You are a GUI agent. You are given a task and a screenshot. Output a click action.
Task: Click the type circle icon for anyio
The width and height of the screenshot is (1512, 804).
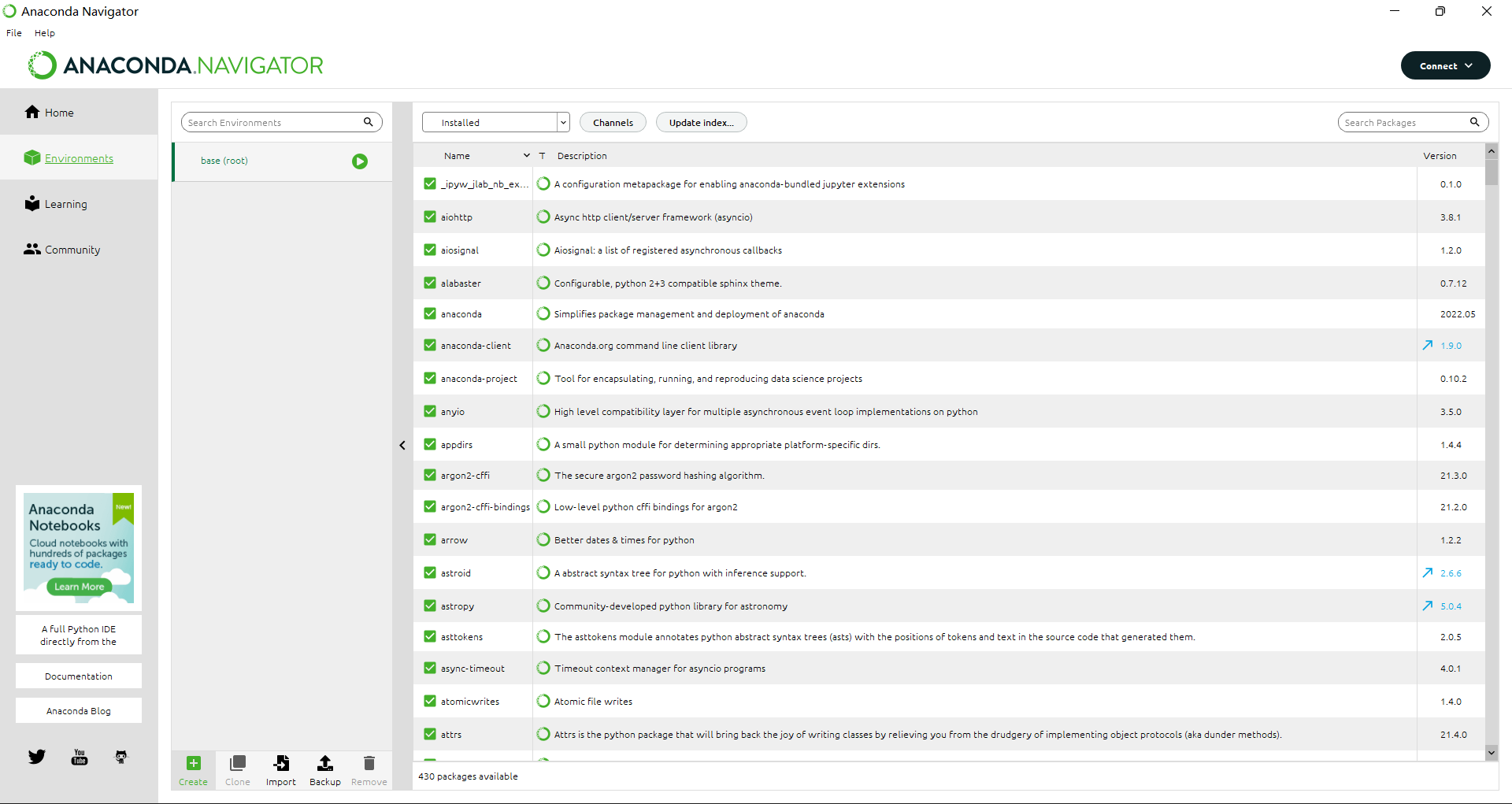543,411
